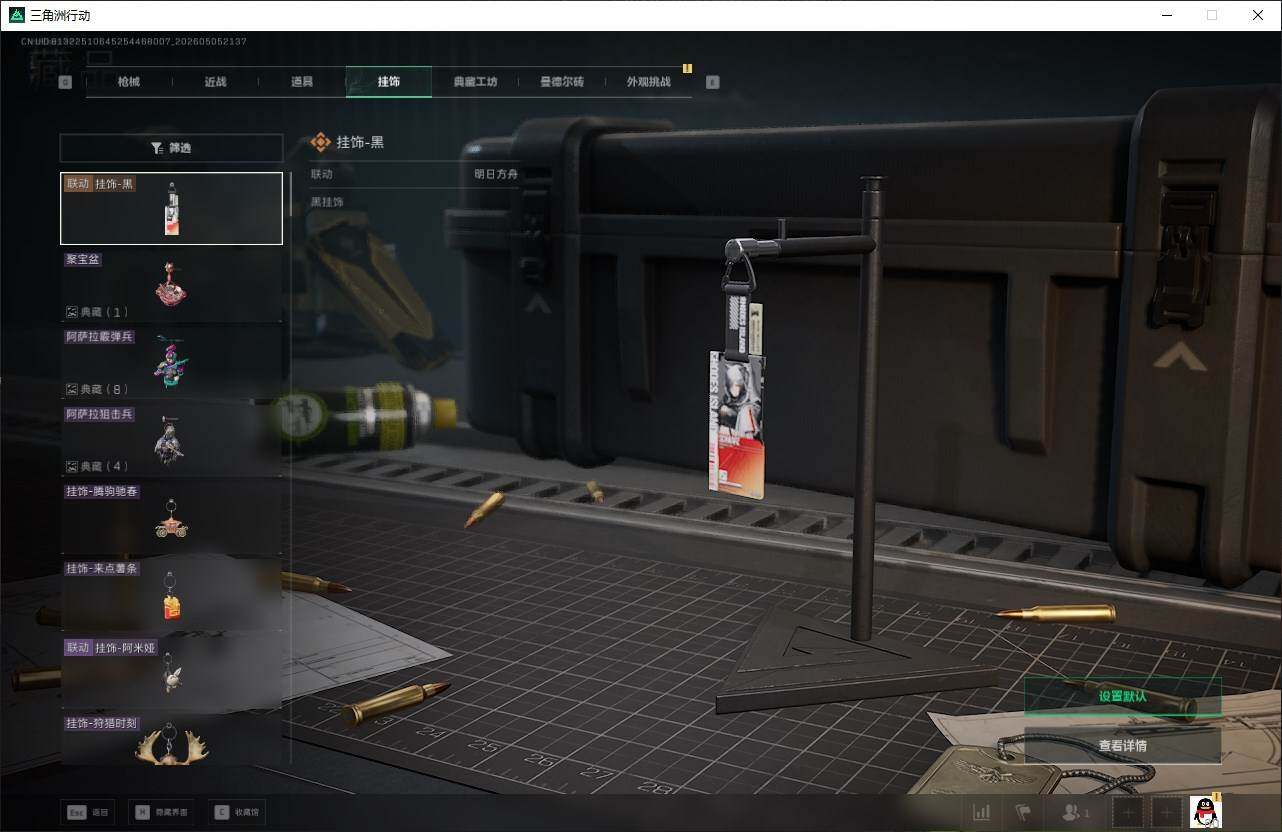Click the first plus invite slot
1282x832 pixels.
tap(1128, 812)
